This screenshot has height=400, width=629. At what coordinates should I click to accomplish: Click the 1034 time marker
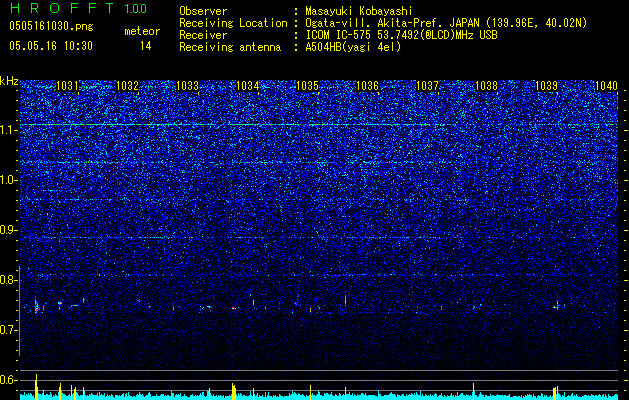pos(248,86)
